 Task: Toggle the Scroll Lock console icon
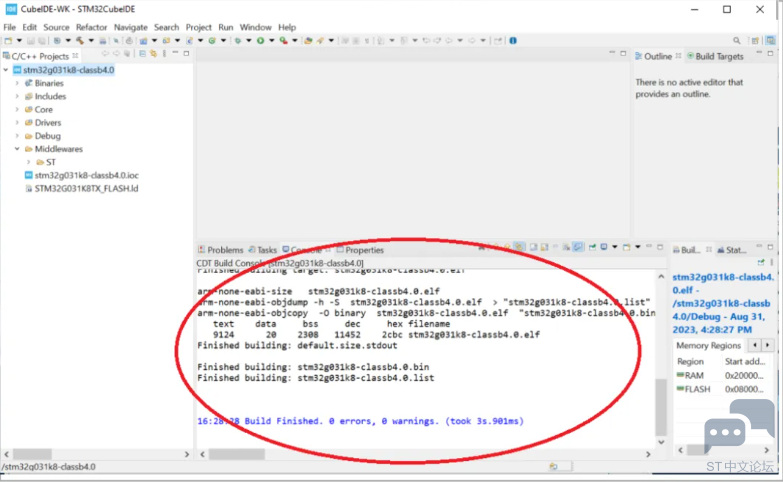coord(544,247)
